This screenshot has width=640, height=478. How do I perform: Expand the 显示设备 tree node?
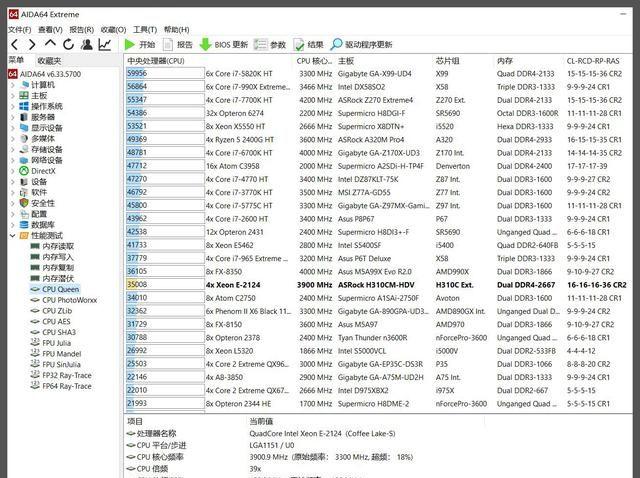pyautogui.click(x=13, y=128)
